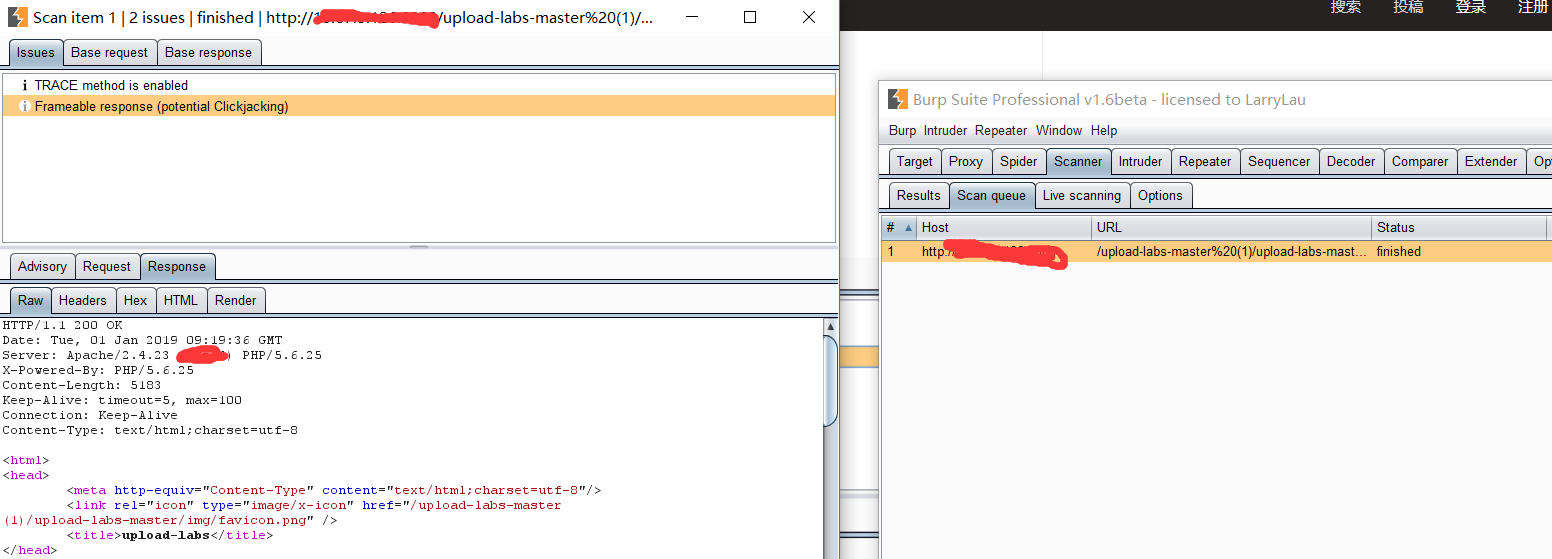The width and height of the screenshot is (1552, 559).
Task: Click the info icon beside the TRACE method issue
Action: 24,86
